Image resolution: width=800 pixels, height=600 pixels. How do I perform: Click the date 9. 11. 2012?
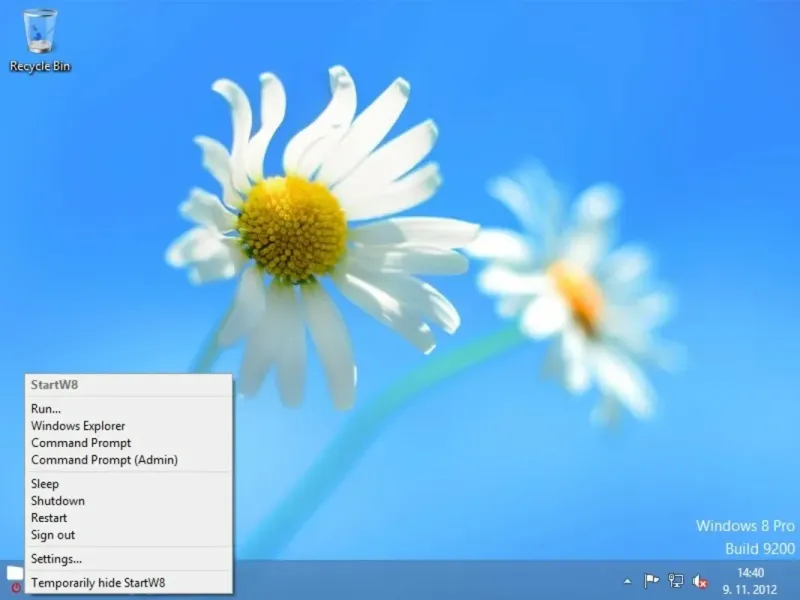click(x=749, y=590)
